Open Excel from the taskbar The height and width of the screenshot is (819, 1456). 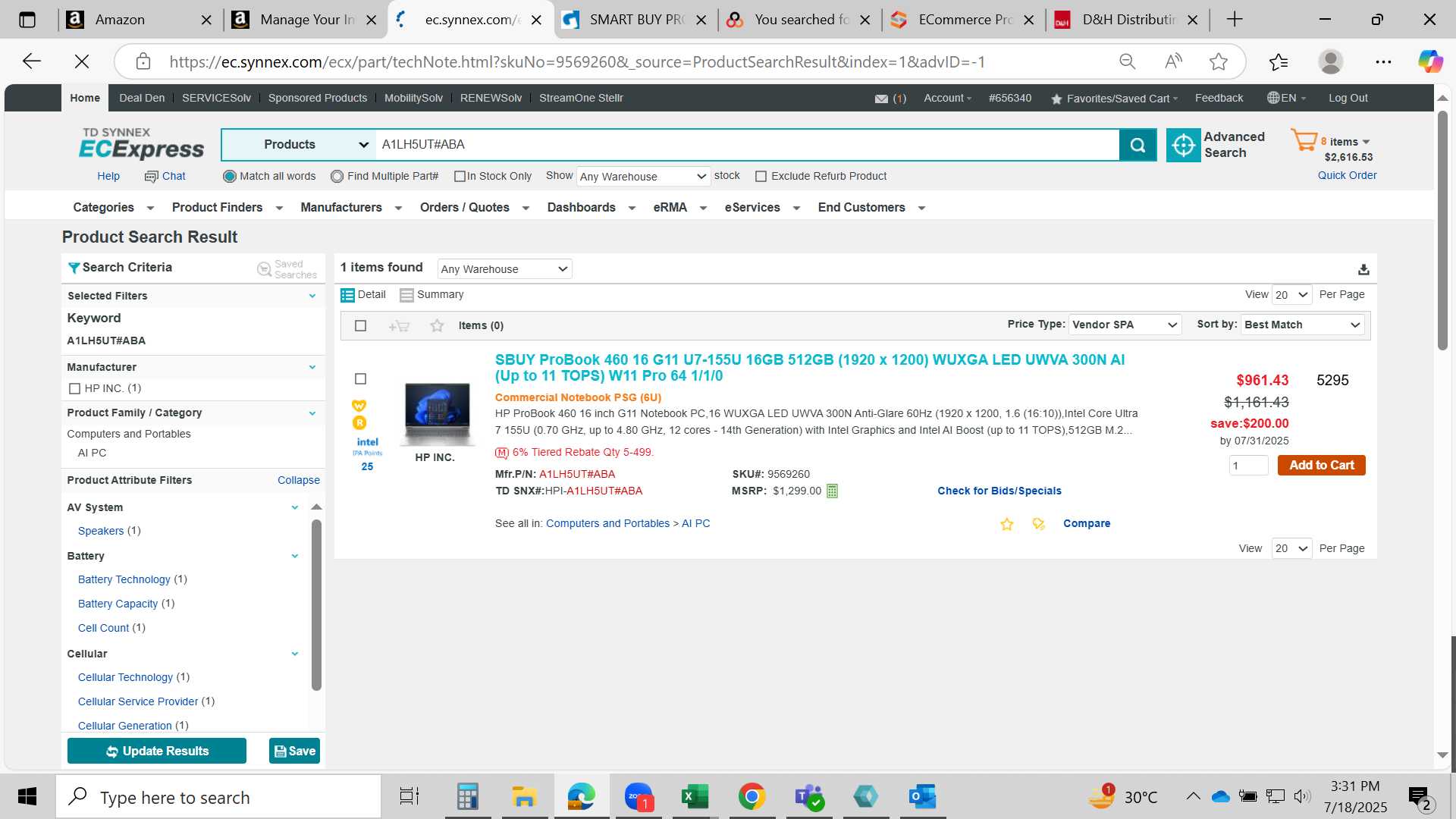pos(695,797)
